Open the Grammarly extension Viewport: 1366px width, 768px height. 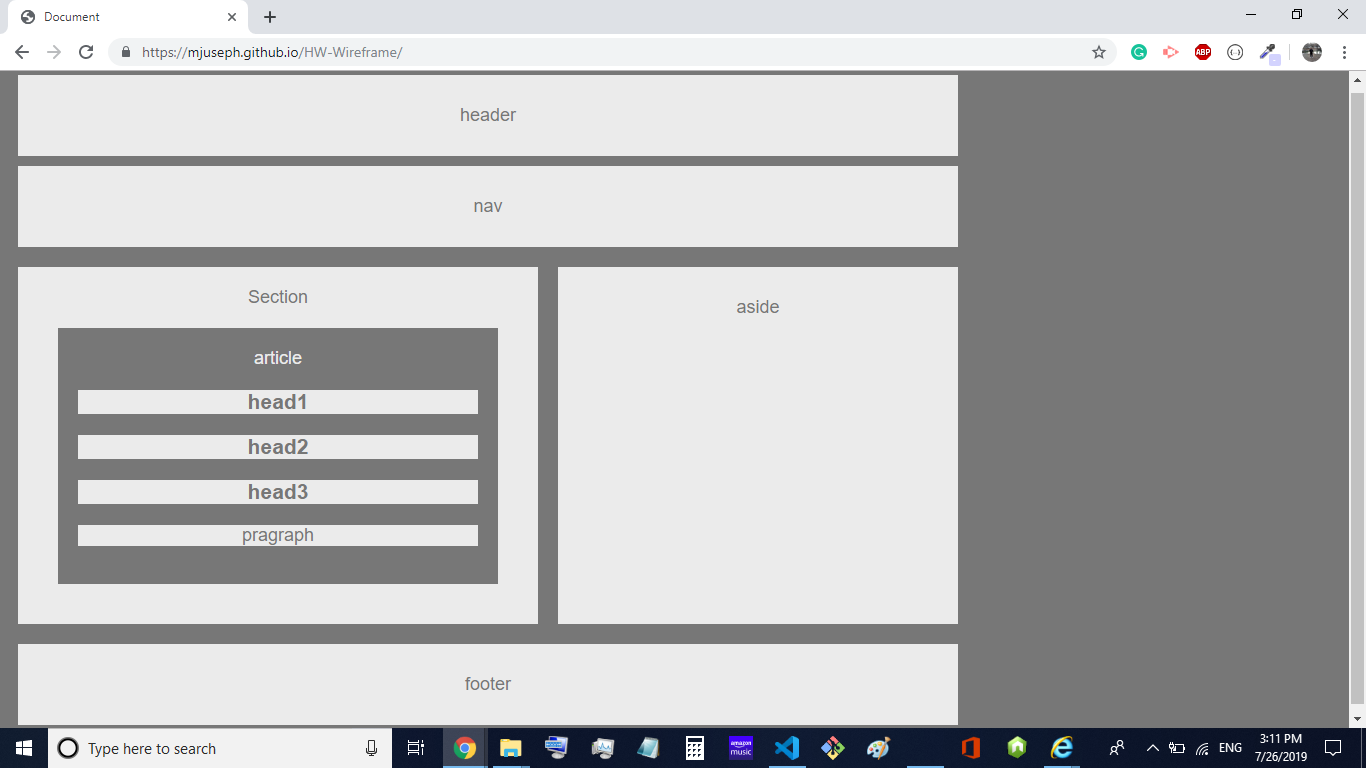tap(1139, 52)
